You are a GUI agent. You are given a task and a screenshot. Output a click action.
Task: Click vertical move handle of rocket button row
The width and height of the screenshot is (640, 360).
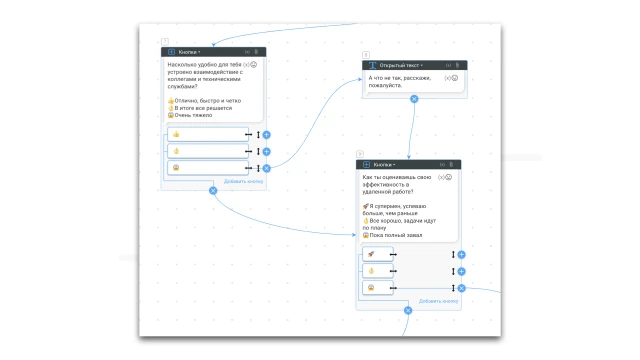pyautogui.click(x=453, y=254)
